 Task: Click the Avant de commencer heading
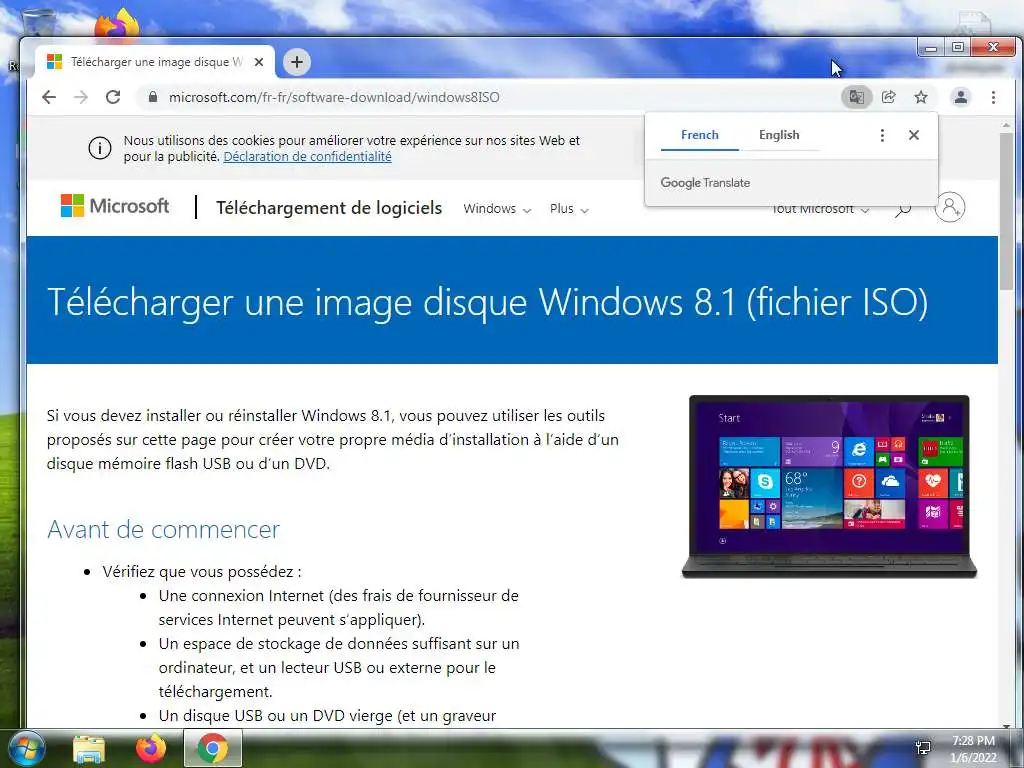pyautogui.click(x=163, y=529)
